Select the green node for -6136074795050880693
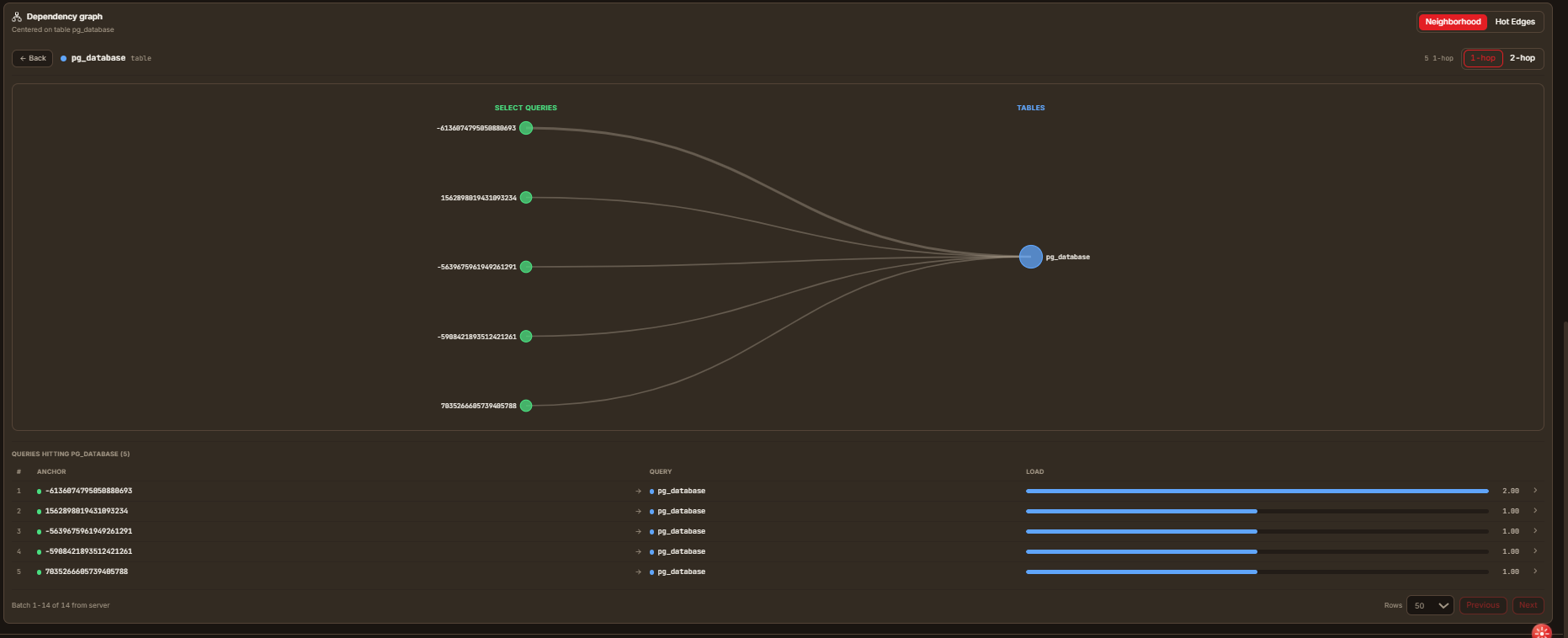 [526, 128]
